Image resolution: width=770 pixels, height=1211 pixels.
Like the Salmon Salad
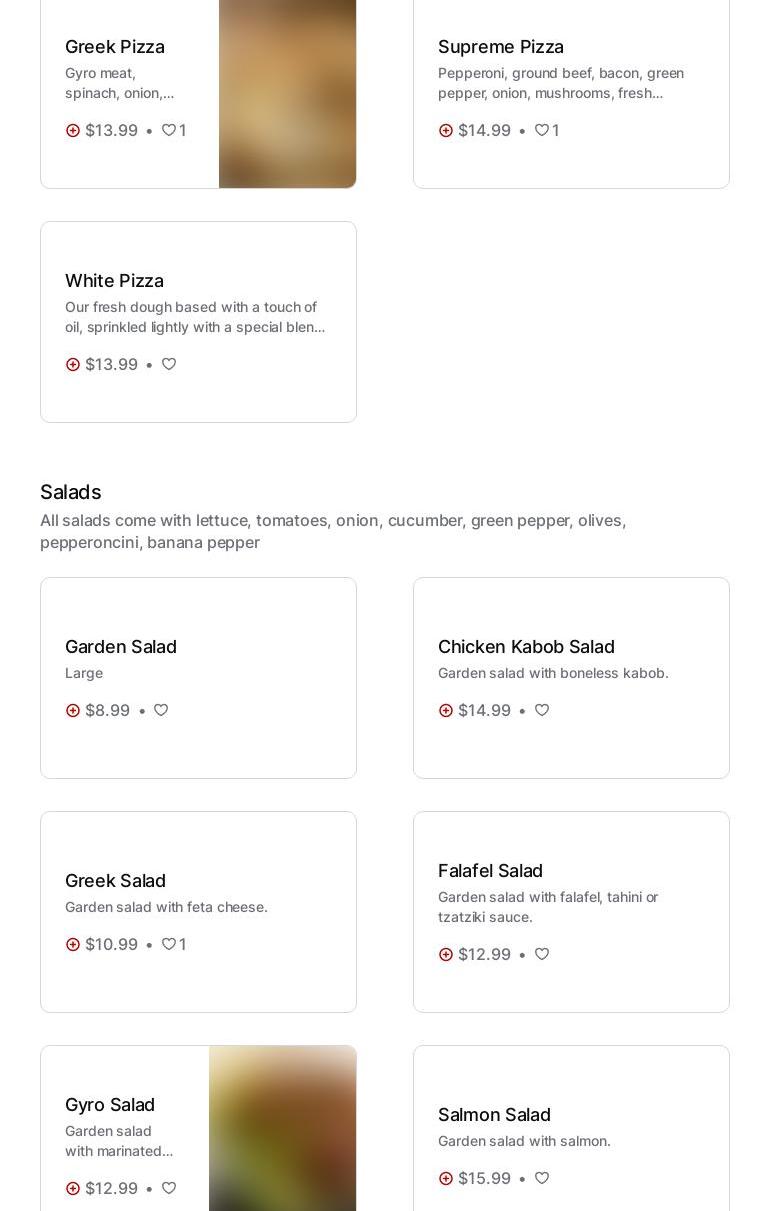click(542, 1178)
